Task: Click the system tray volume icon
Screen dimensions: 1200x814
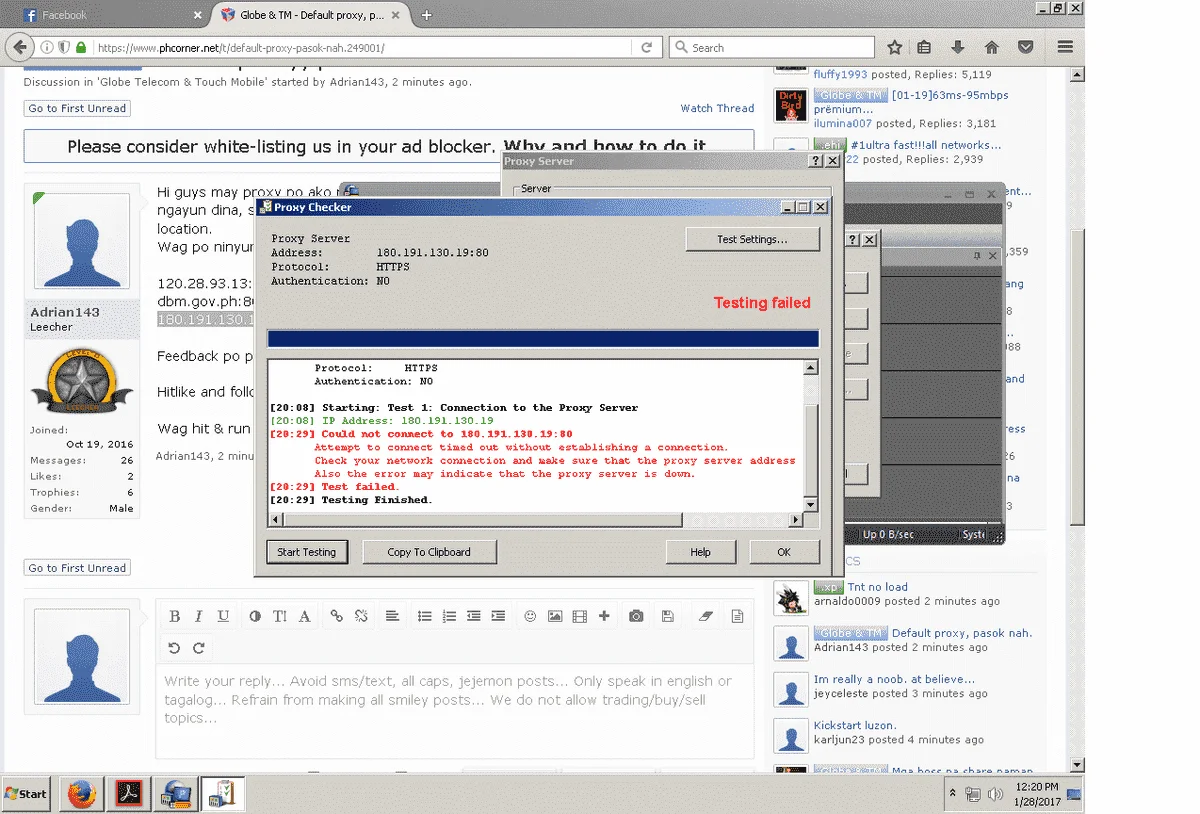Action: point(996,794)
